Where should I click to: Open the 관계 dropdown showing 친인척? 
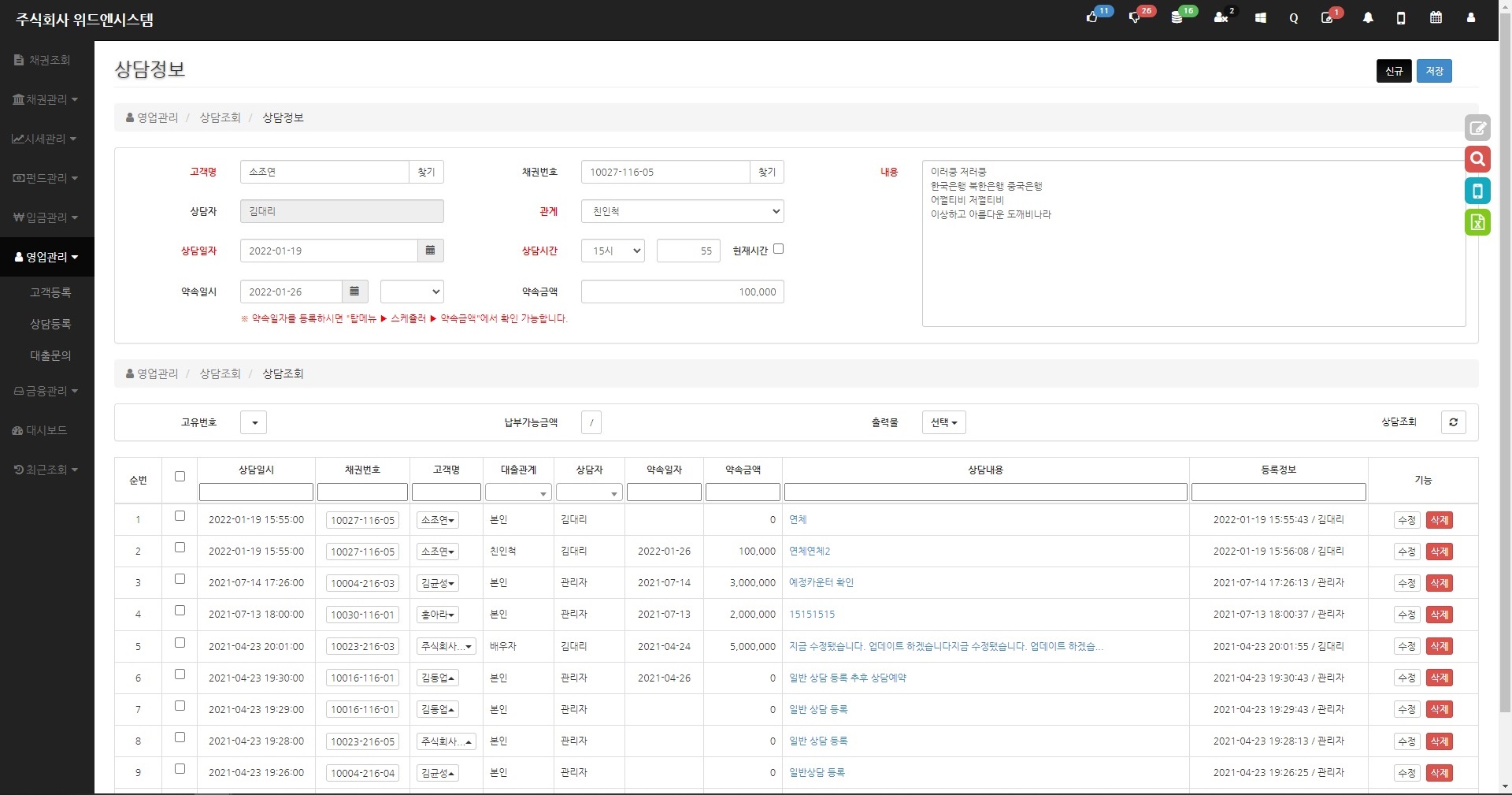click(682, 211)
